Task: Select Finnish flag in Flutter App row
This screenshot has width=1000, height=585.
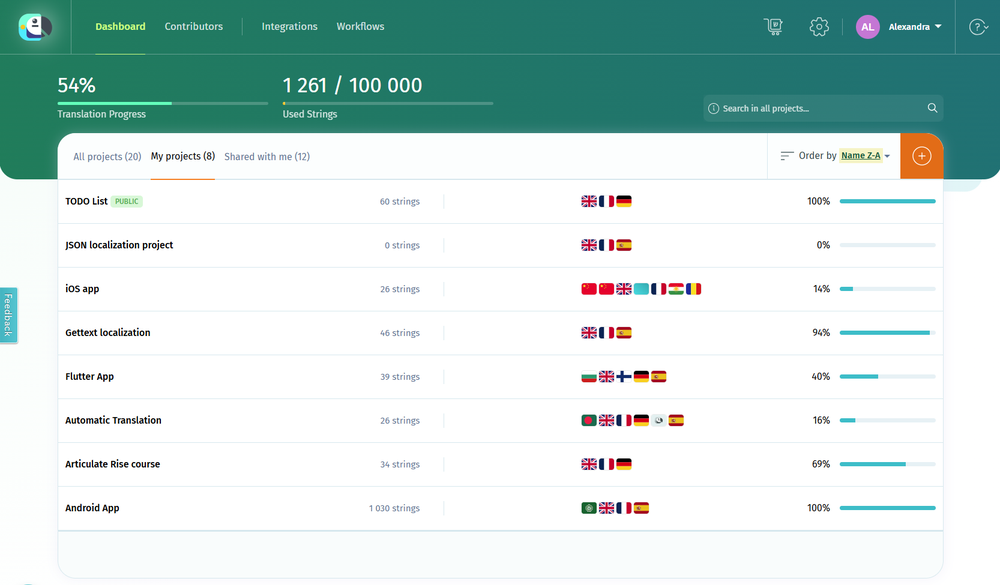Action: coord(624,376)
